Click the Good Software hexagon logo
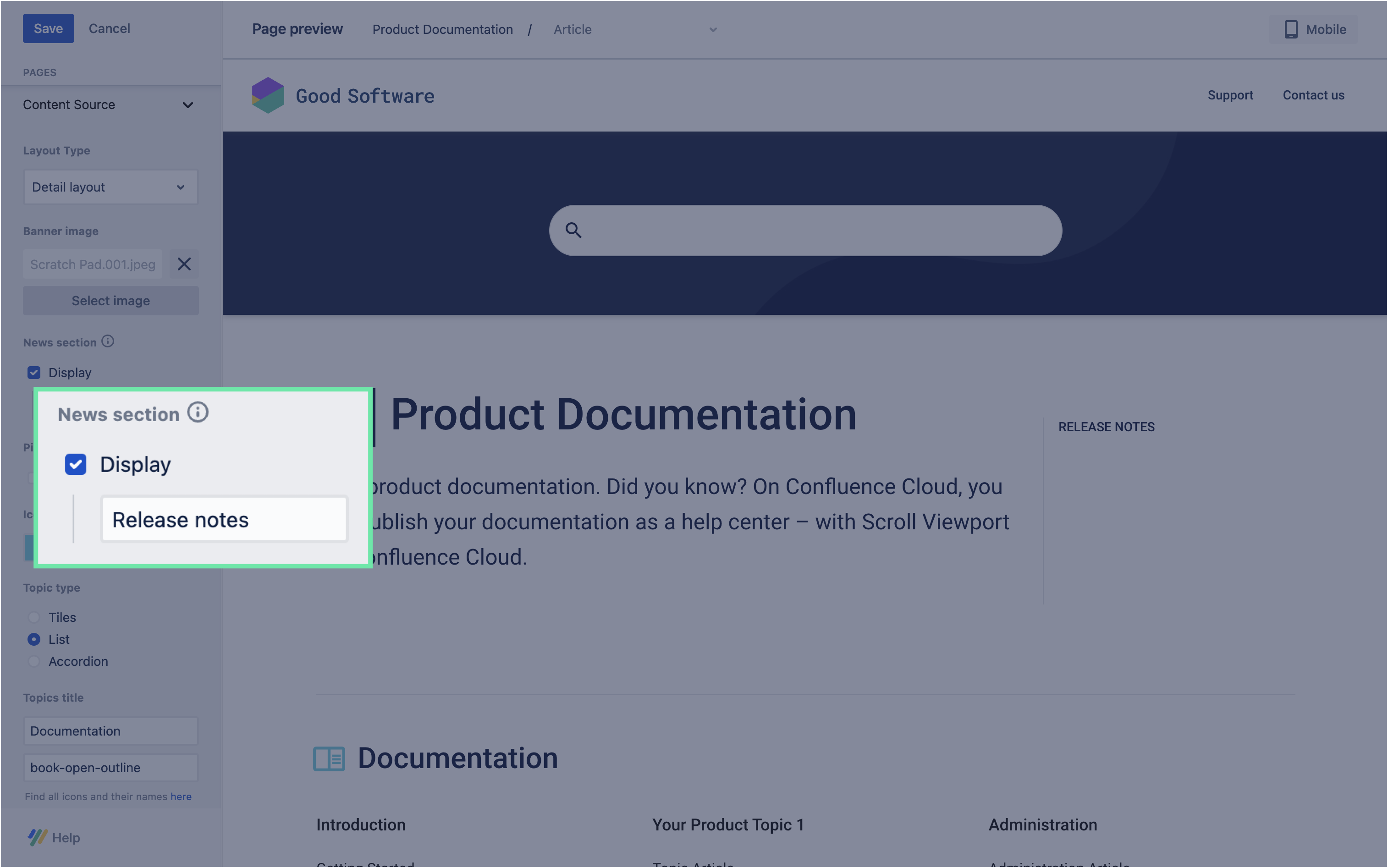This screenshot has height=868, width=1388. click(268, 95)
